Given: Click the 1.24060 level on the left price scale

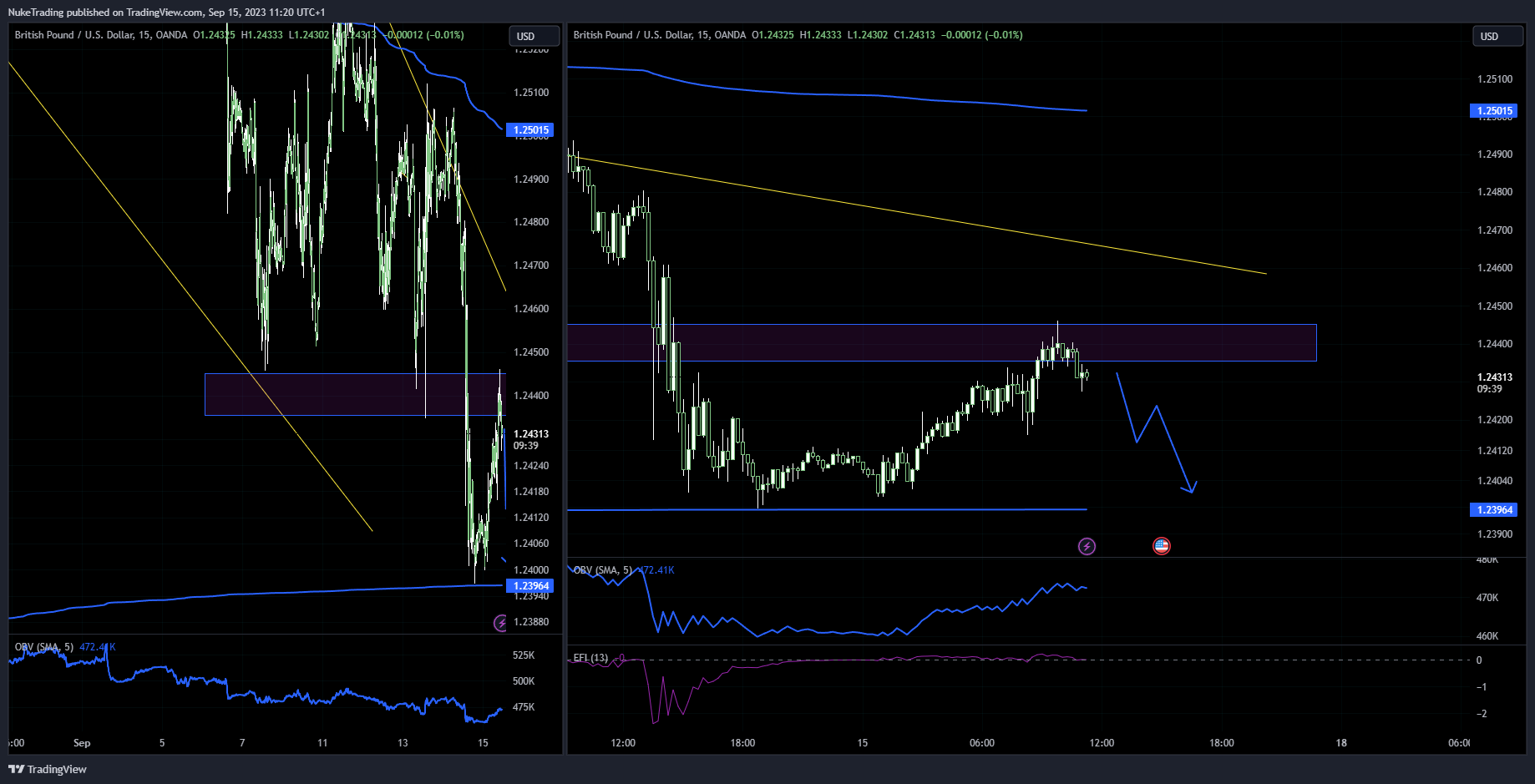Looking at the screenshot, I should (x=531, y=544).
